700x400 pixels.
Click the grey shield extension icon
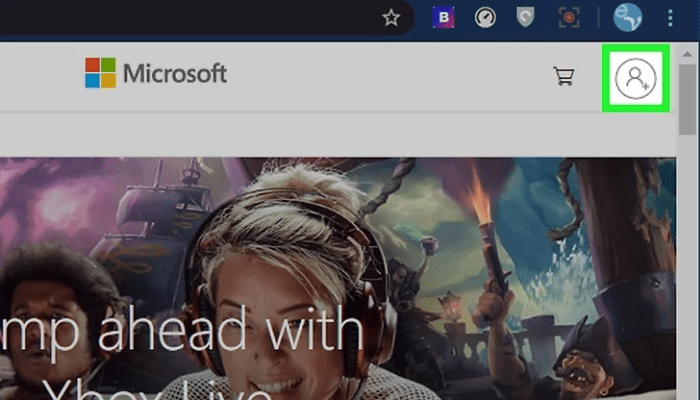pos(525,17)
